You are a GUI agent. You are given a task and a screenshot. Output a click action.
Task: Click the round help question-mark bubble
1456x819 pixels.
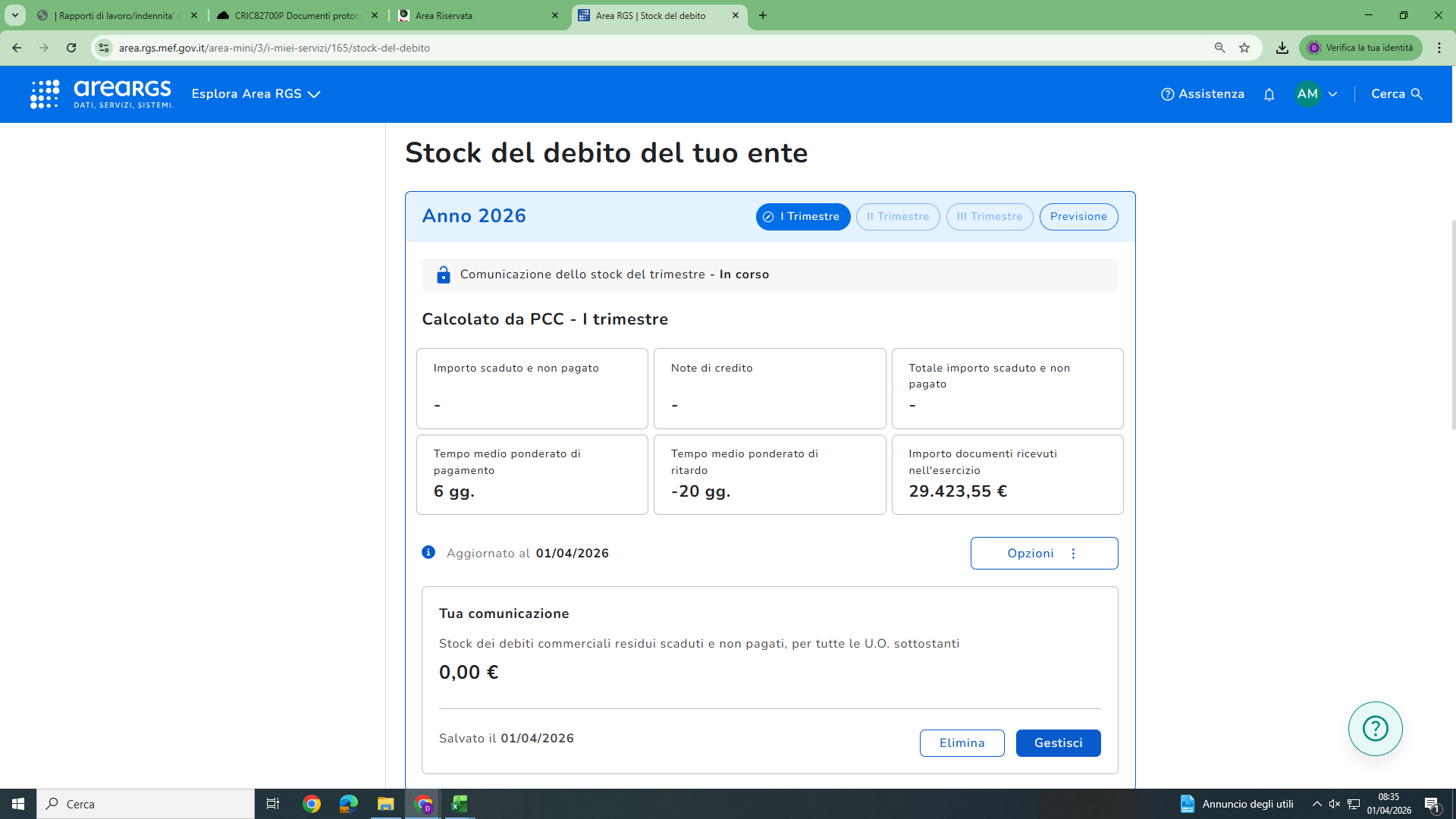tap(1375, 729)
